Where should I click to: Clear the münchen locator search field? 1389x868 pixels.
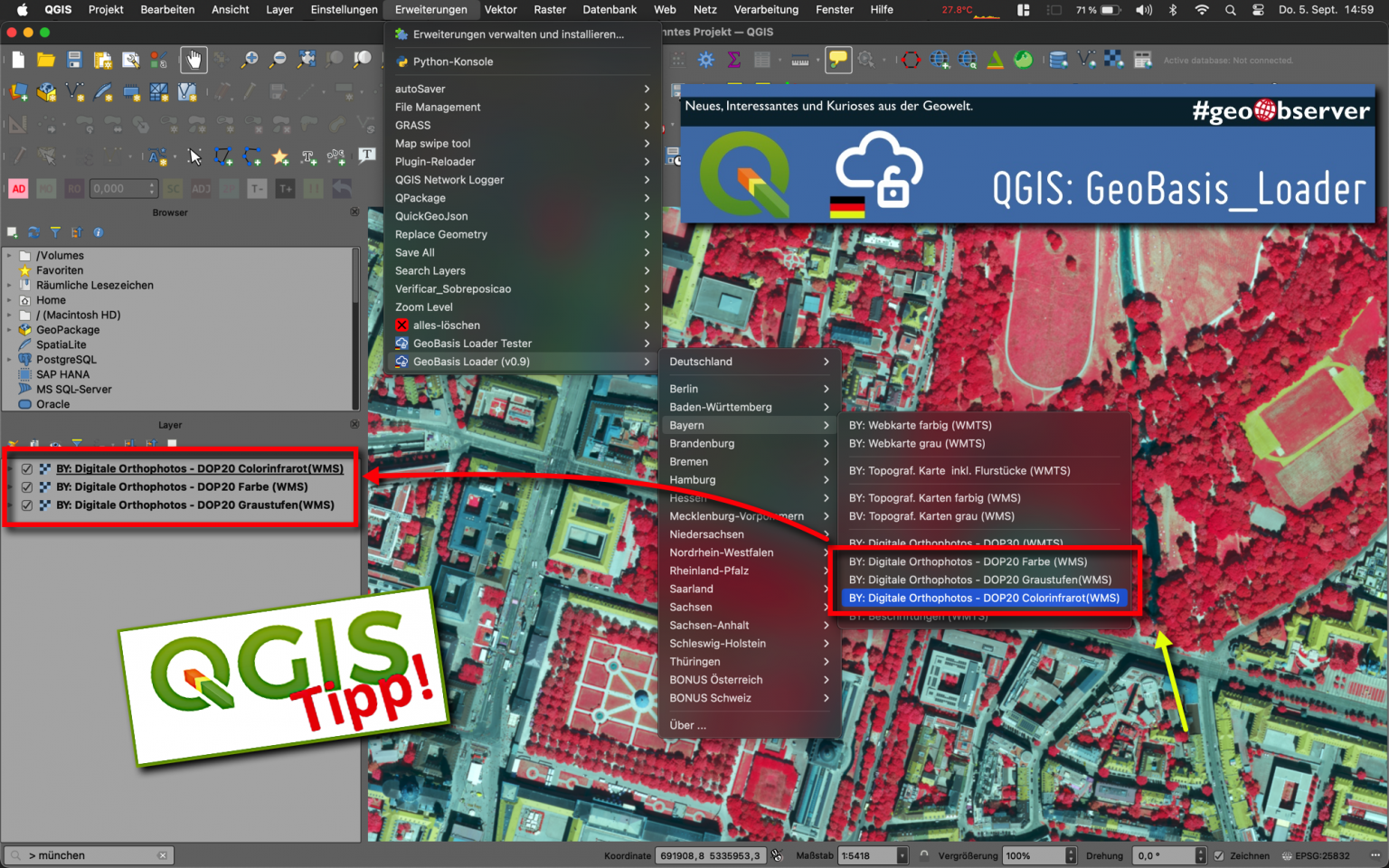[x=163, y=854]
